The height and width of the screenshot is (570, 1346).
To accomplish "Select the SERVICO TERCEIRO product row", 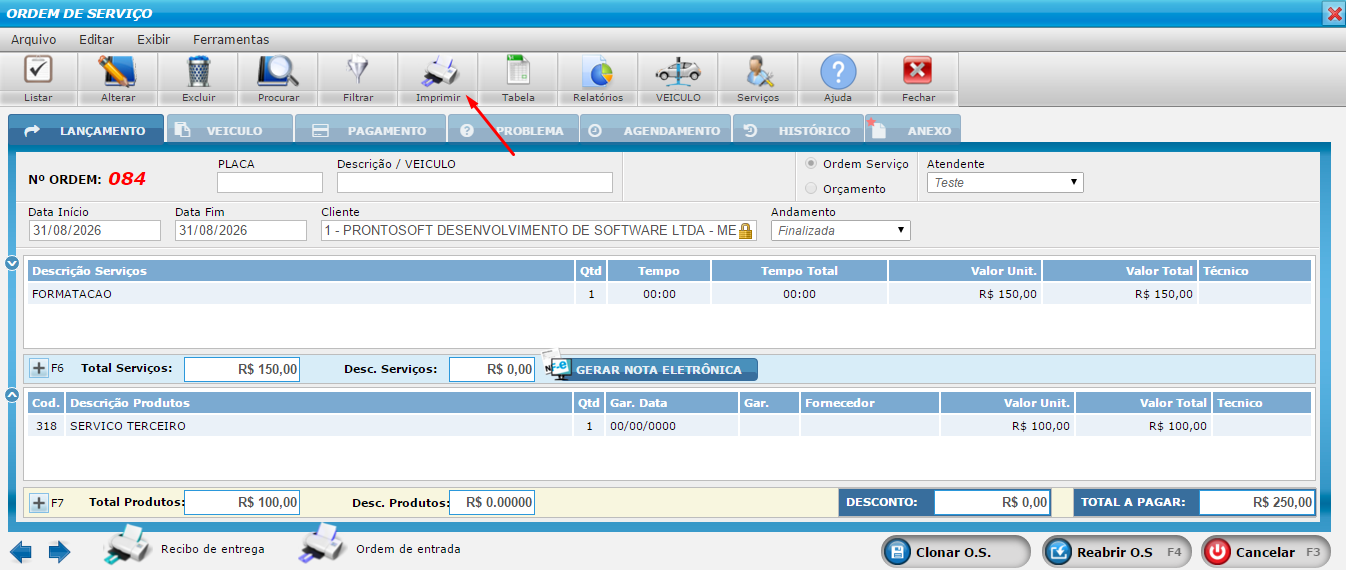I will point(669,426).
